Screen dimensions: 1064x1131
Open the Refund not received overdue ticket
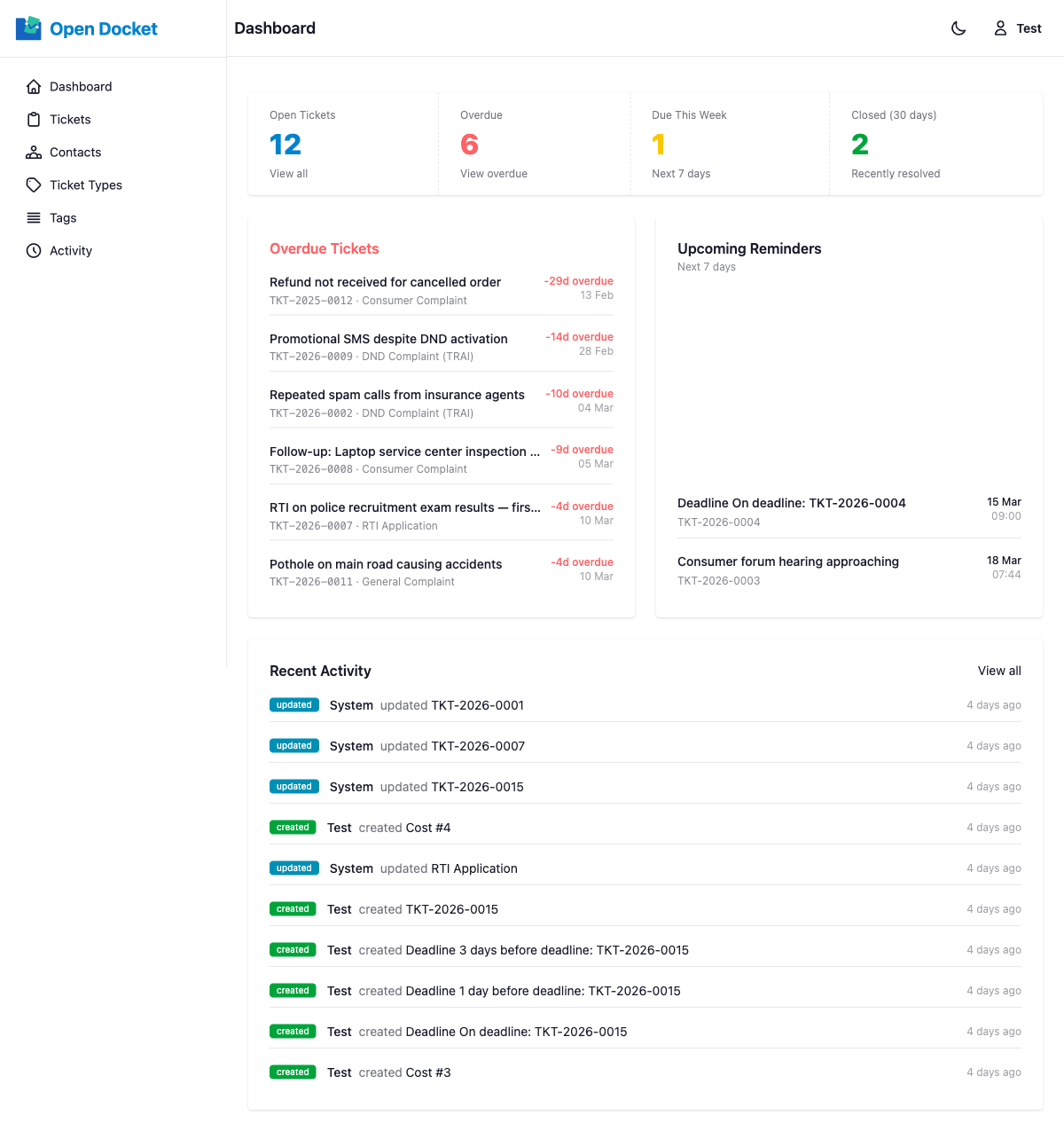tap(386, 282)
